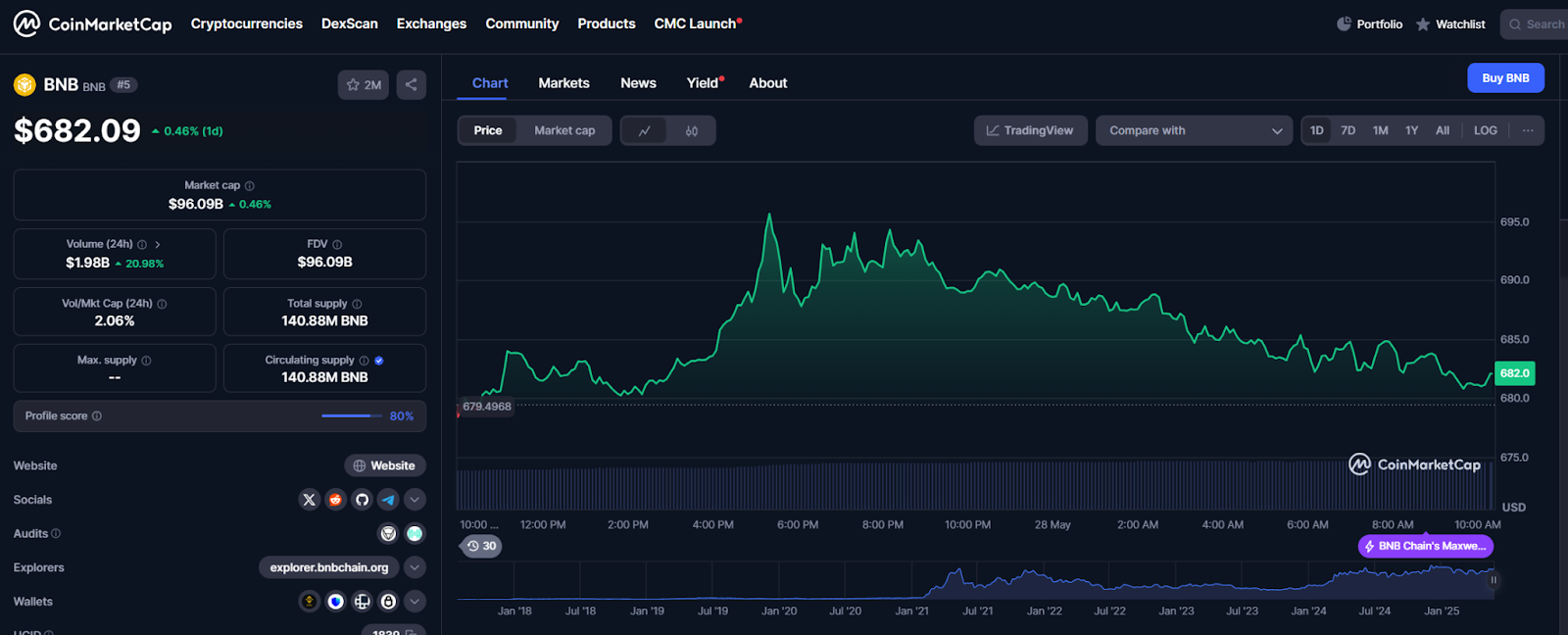Open Cryptocurrencies nav menu
Viewport: 1568px width, 635px height.
[x=247, y=24]
